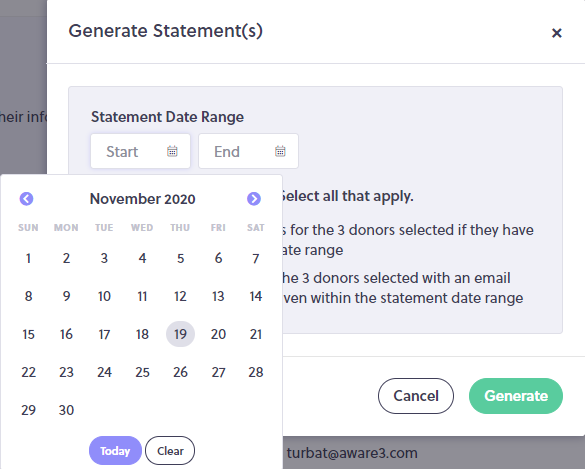Click the Start date input field
This screenshot has height=469, width=585.
[141, 151]
